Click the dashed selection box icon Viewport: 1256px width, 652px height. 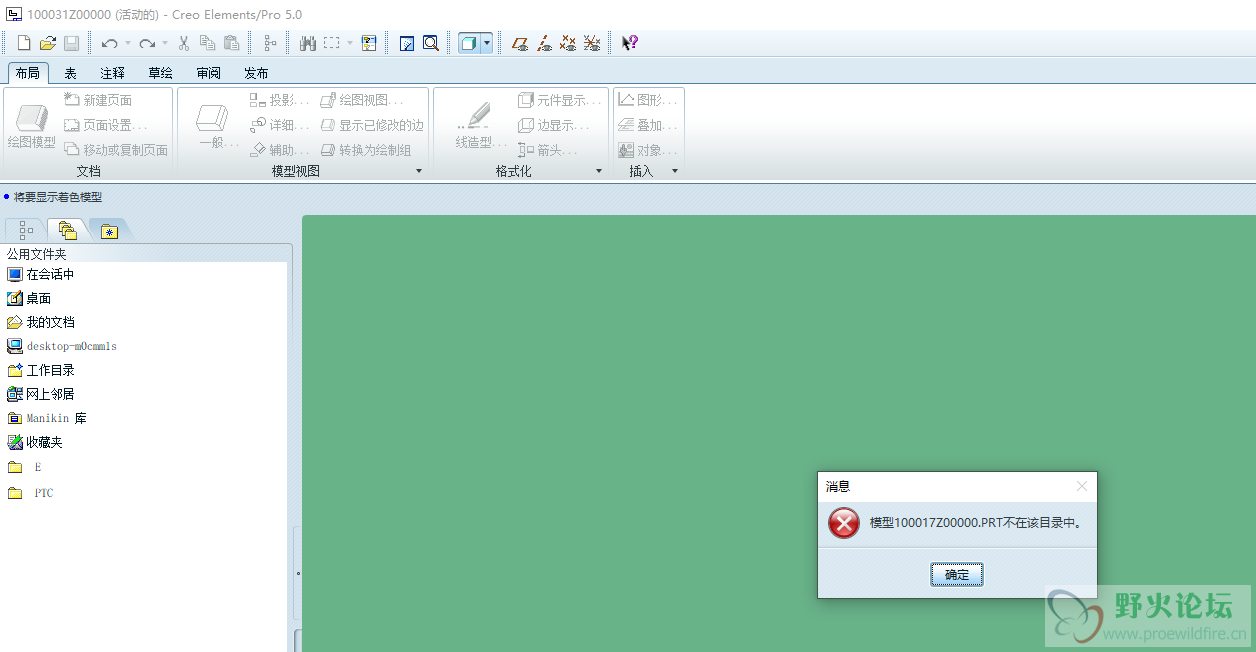pos(332,43)
